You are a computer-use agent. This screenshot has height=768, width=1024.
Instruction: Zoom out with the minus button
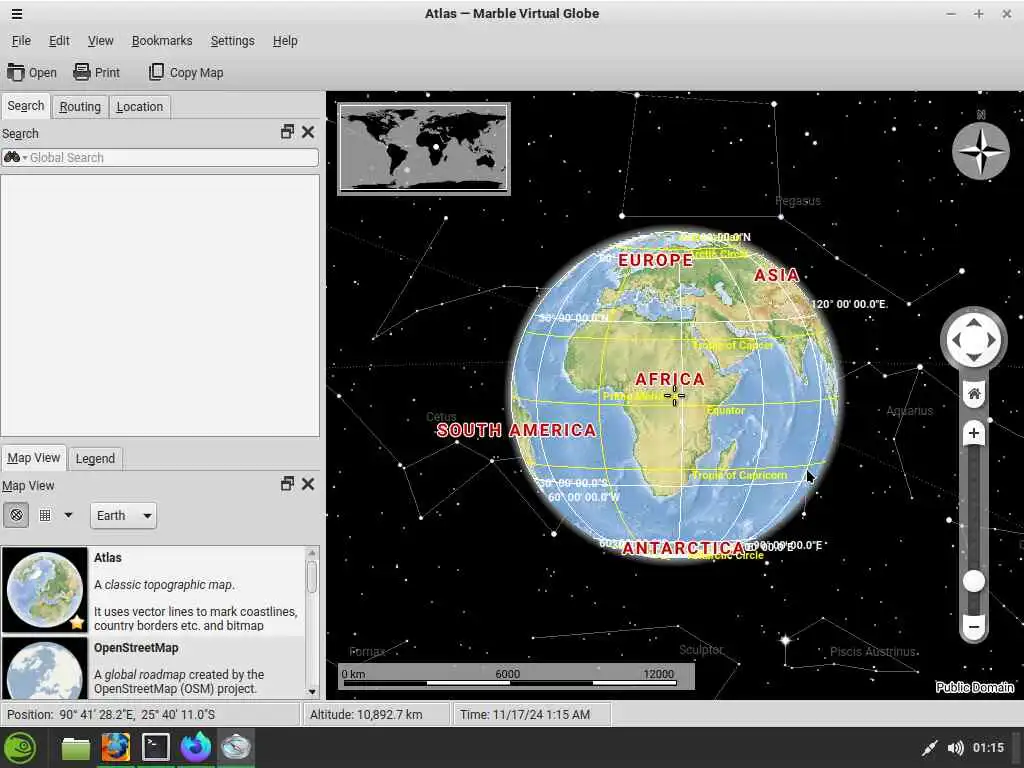click(974, 627)
